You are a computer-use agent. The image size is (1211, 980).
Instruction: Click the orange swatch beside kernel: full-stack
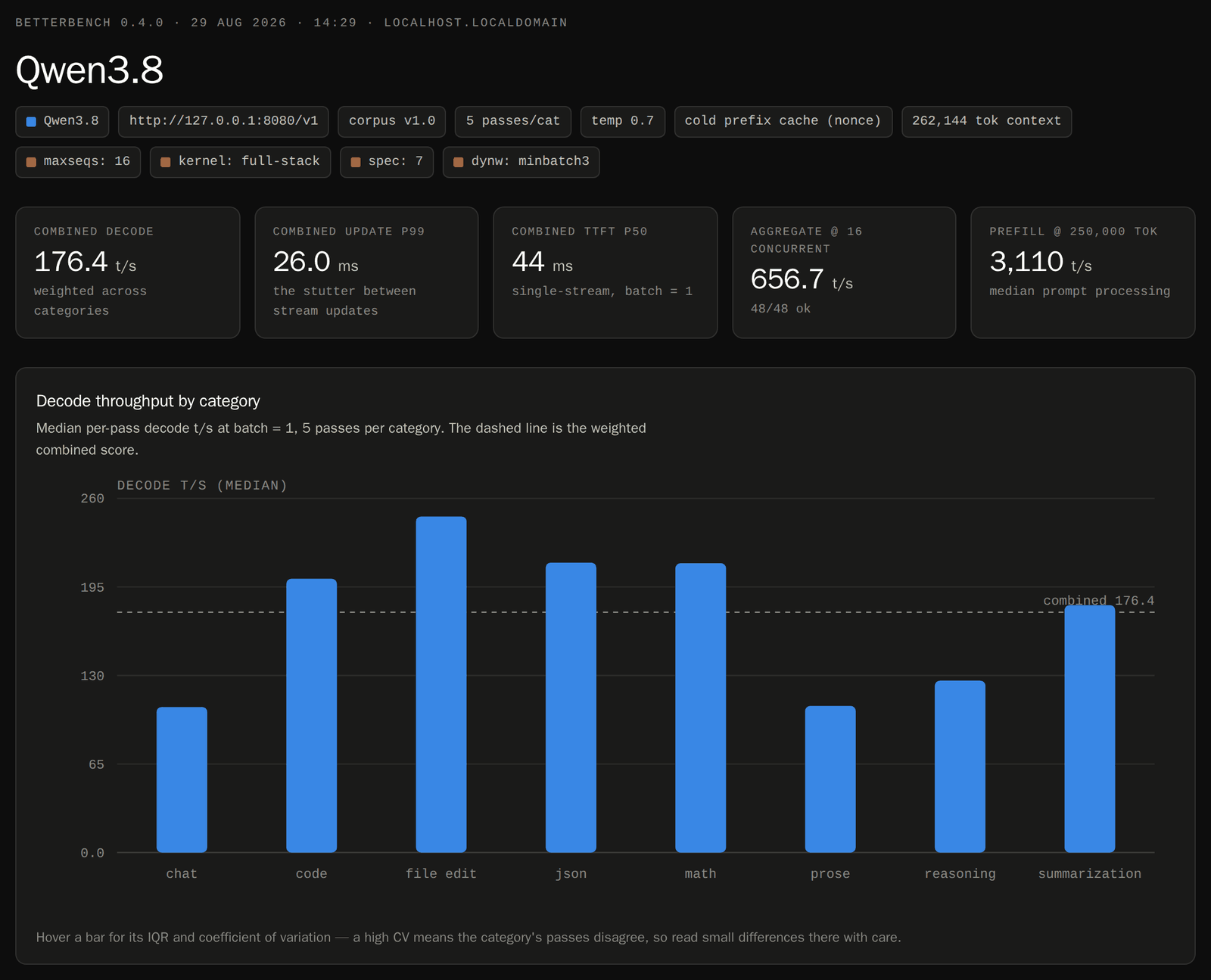[x=166, y=162]
